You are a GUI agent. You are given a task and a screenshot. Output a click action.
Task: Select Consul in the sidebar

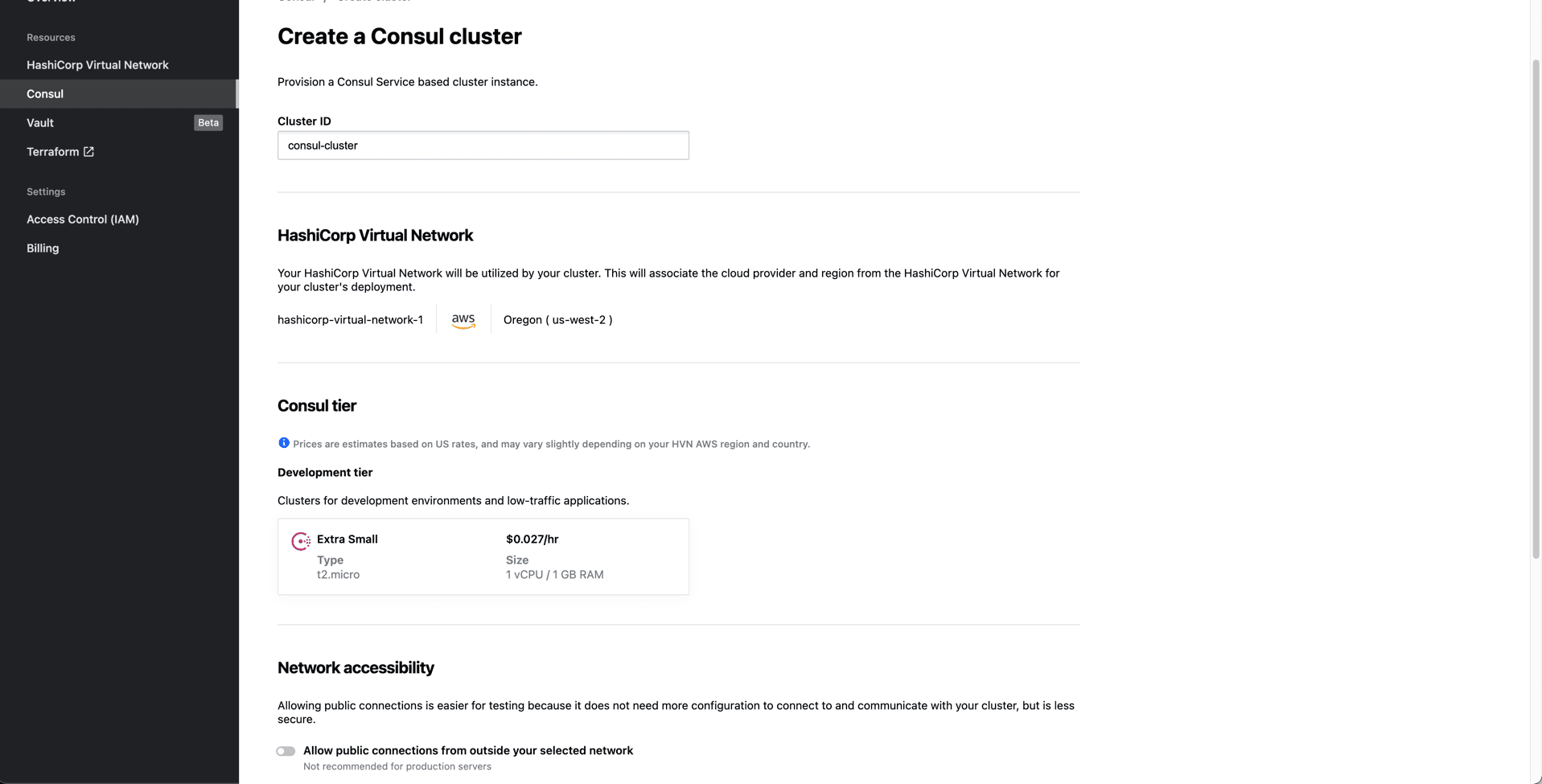tap(45, 94)
